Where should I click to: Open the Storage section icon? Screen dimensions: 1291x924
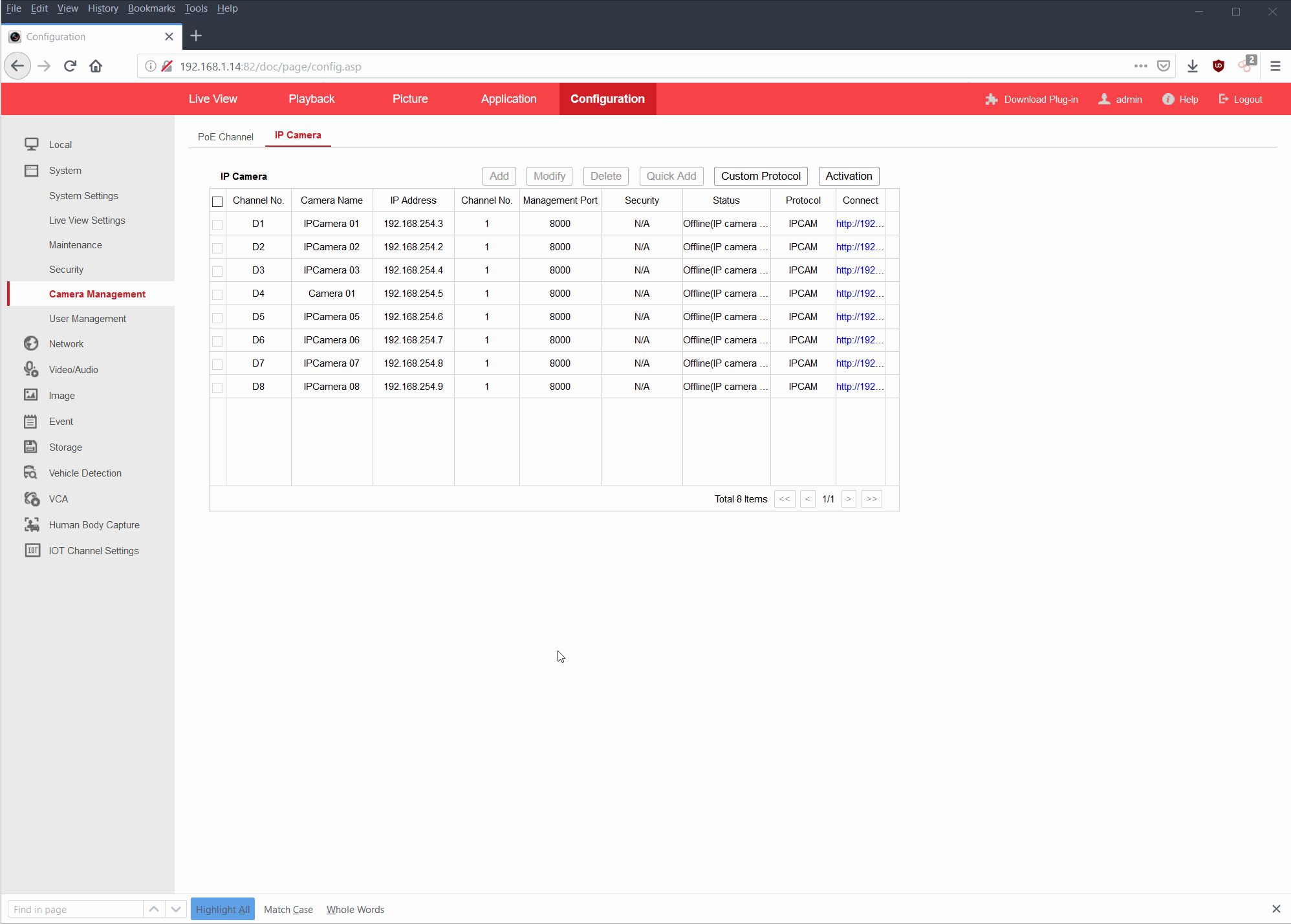point(30,447)
